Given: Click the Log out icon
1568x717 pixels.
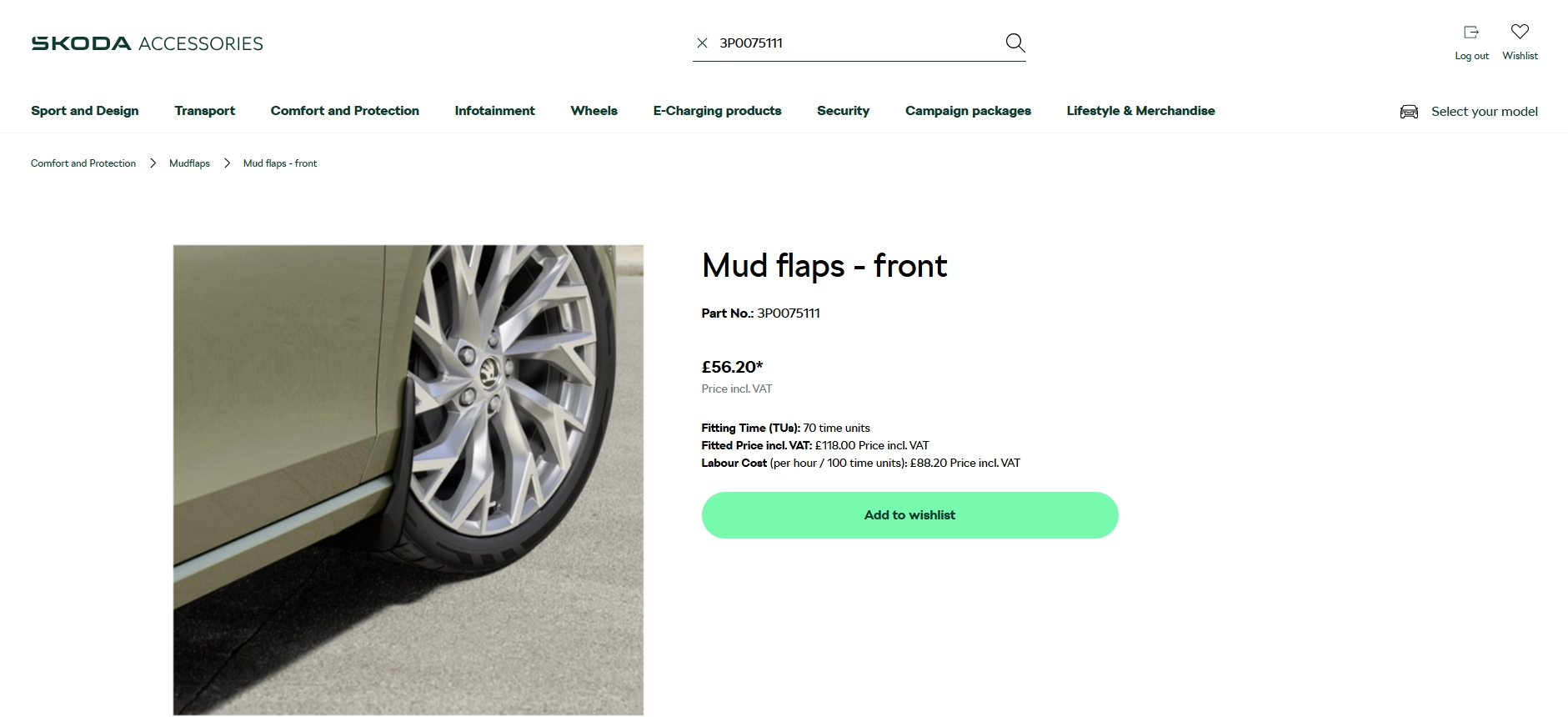Looking at the screenshot, I should [1471, 33].
